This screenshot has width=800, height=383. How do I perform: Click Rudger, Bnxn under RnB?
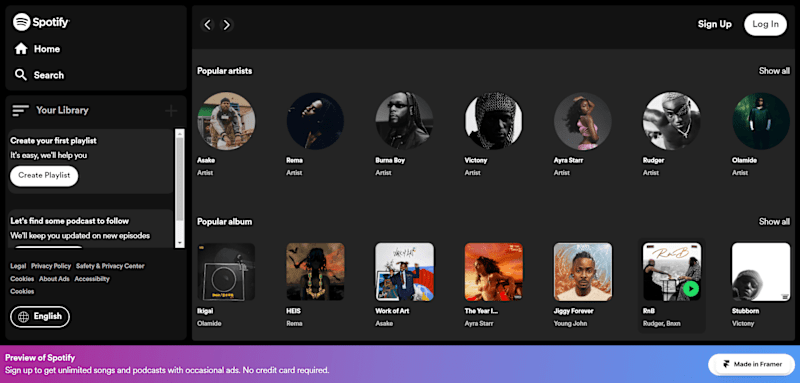point(663,323)
